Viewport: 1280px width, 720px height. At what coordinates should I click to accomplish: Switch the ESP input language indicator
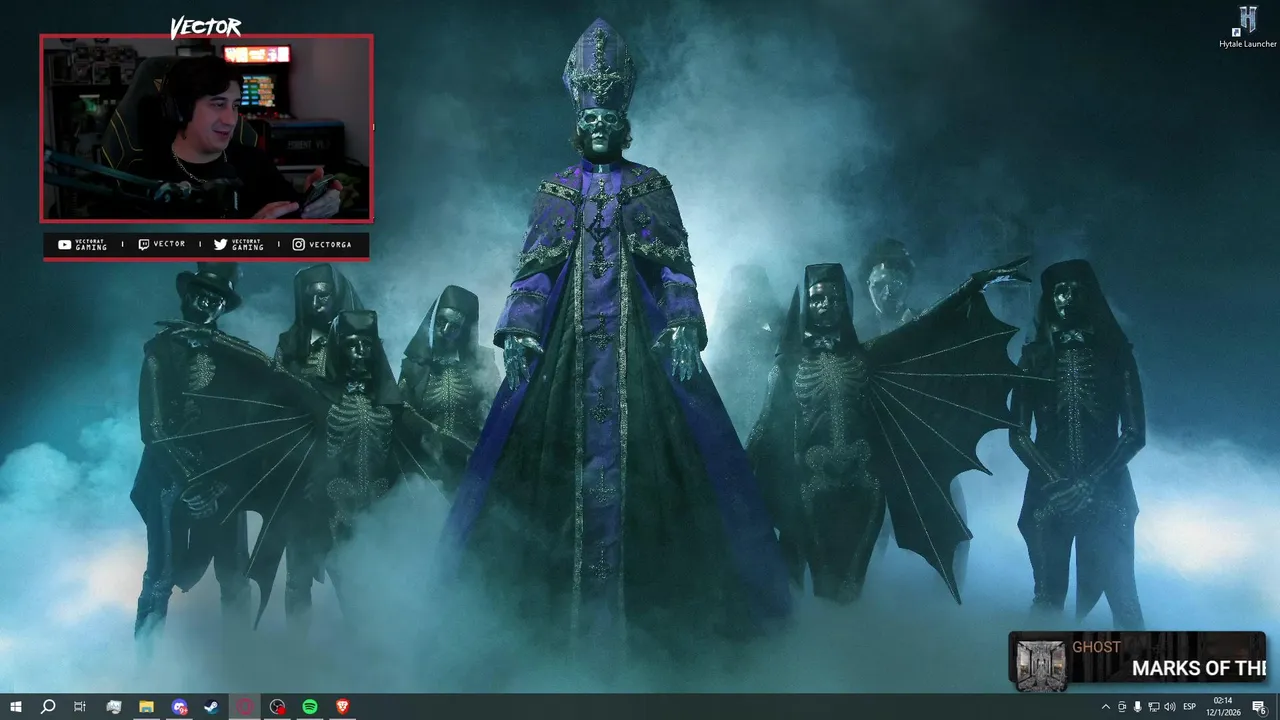(x=1190, y=707)
